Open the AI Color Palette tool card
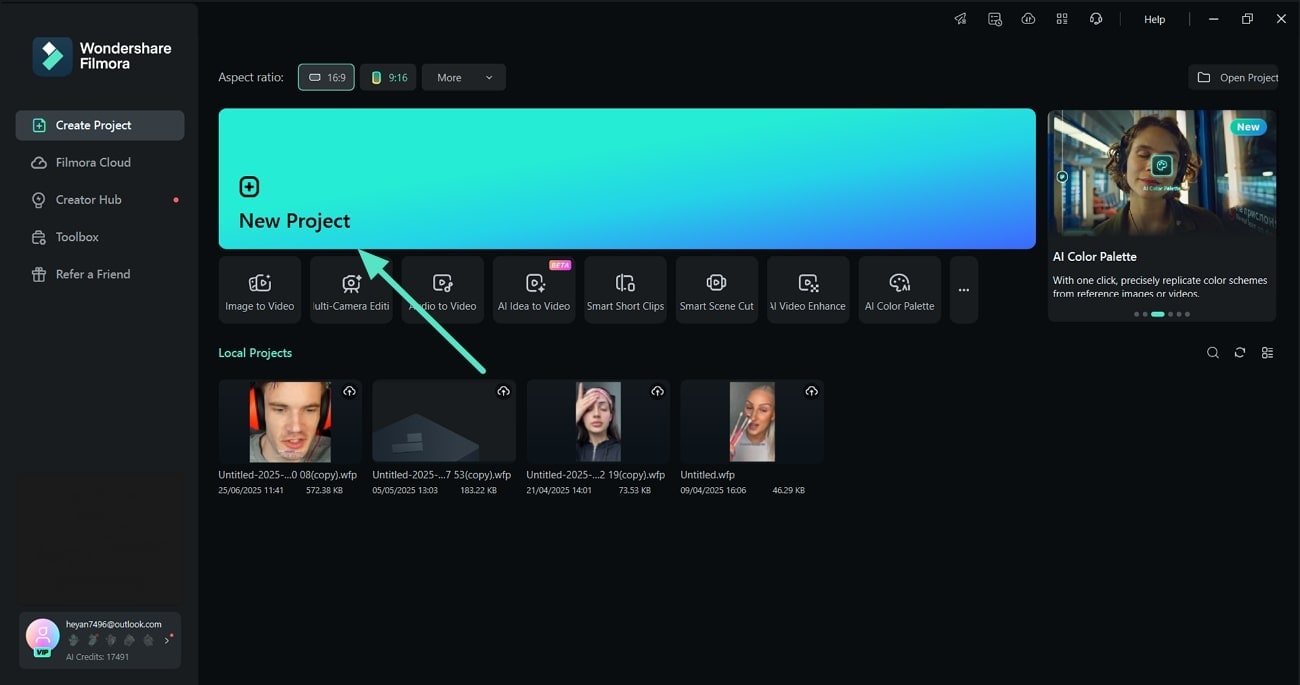 pos(900,290)
